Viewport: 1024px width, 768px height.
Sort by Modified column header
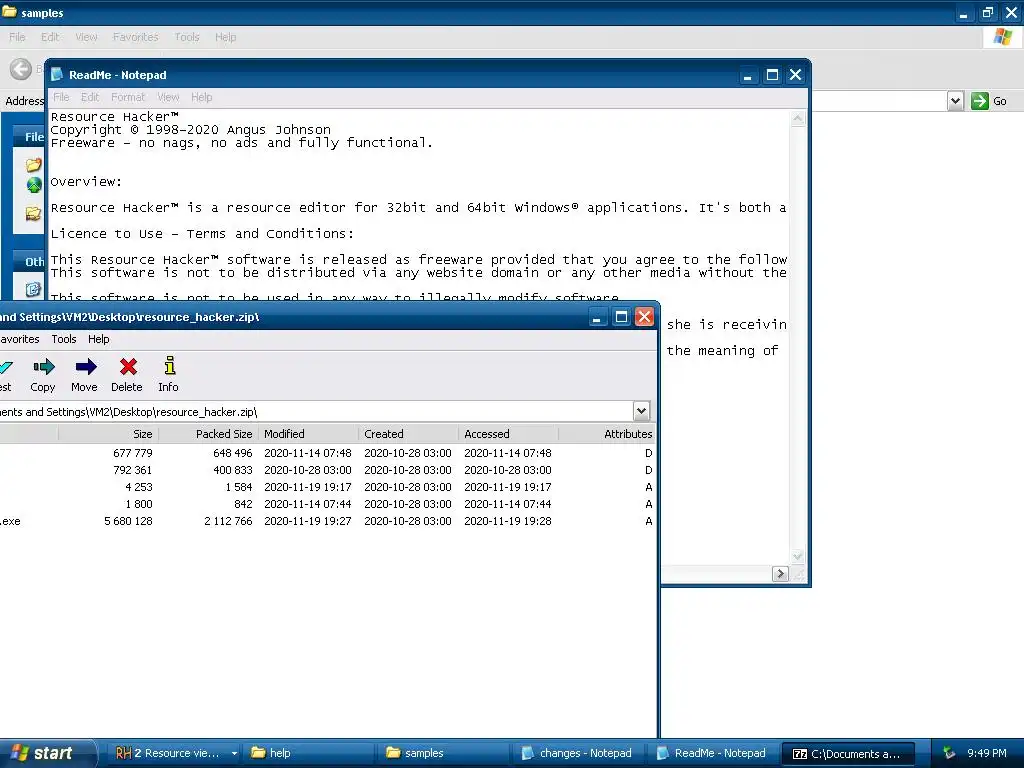tap(308, 434)
